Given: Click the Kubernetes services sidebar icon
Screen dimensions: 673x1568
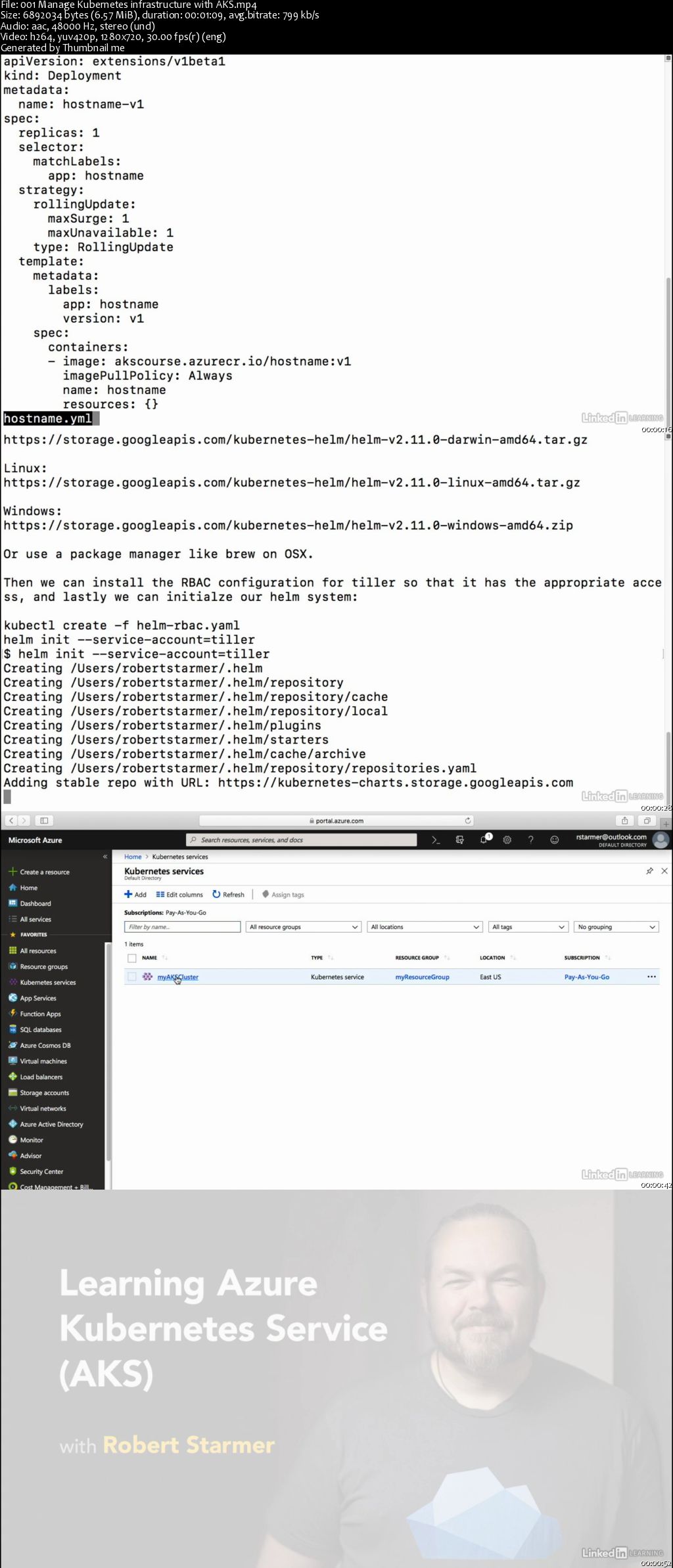Looking at the screenshot, I should point(12,982).
